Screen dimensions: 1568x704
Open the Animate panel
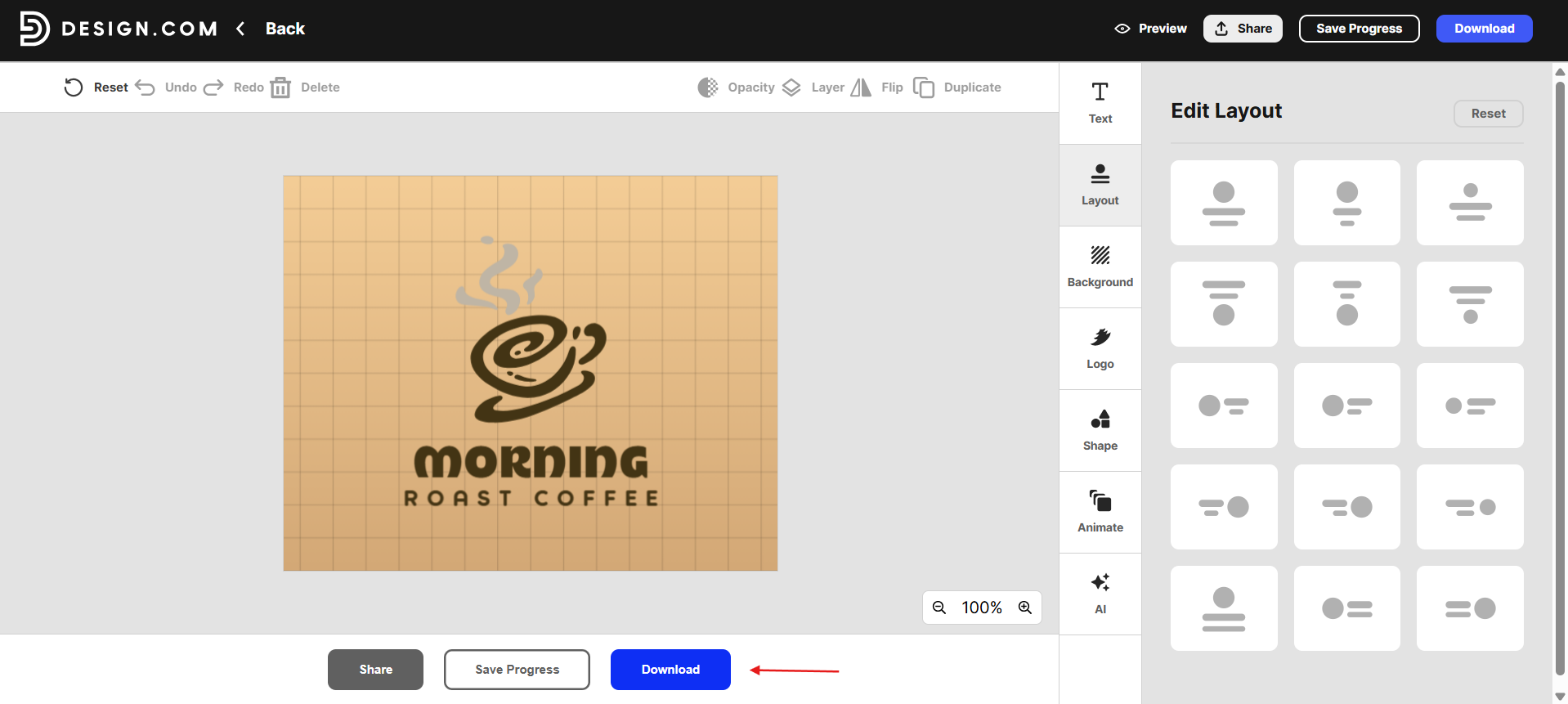1100,513
